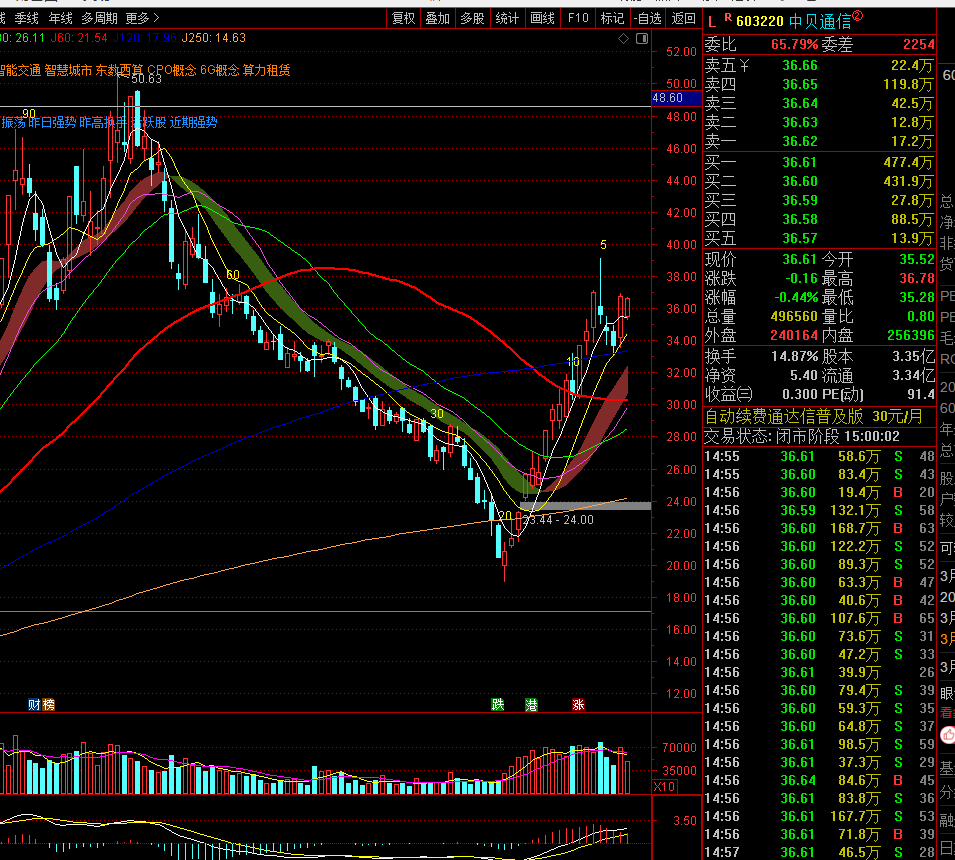Image resolution: width=955 pixels, height=860 pixels.
Task: Click the diamond icon above the chart
Action: 623,38
